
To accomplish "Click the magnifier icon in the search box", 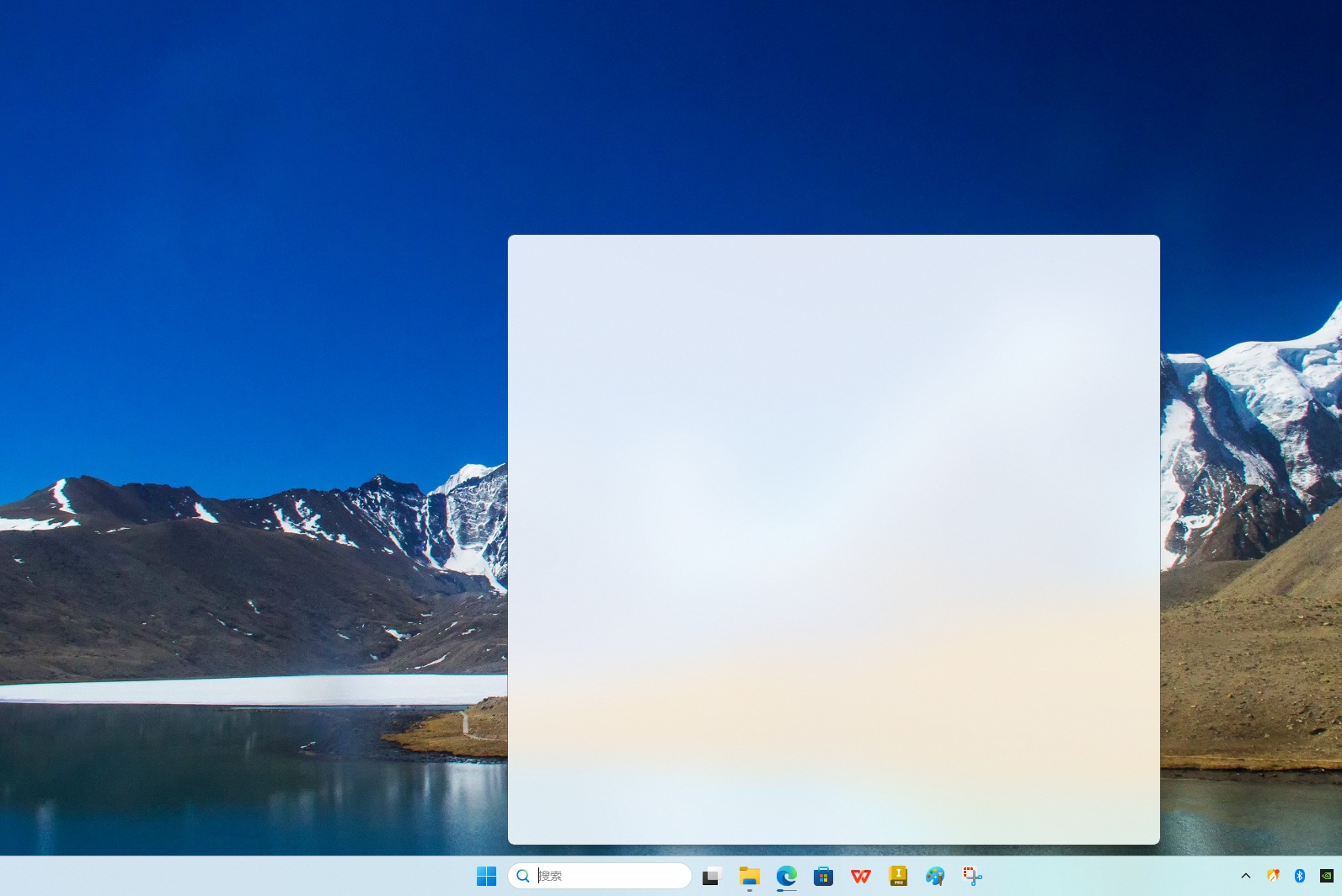I will [523, 876].
